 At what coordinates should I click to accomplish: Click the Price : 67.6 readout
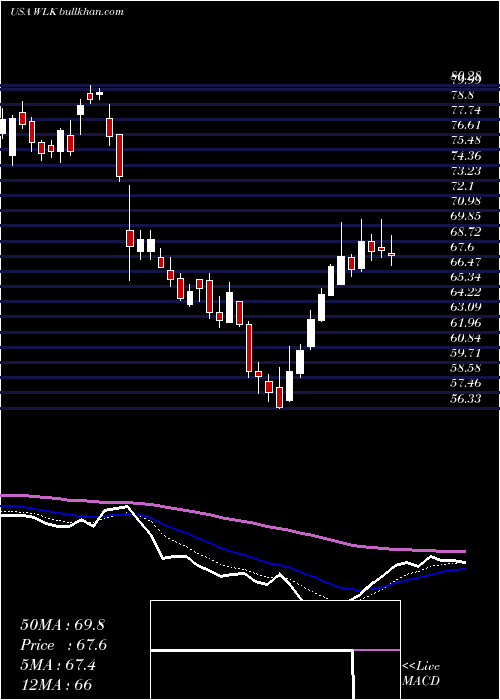(x=64, y=645)
